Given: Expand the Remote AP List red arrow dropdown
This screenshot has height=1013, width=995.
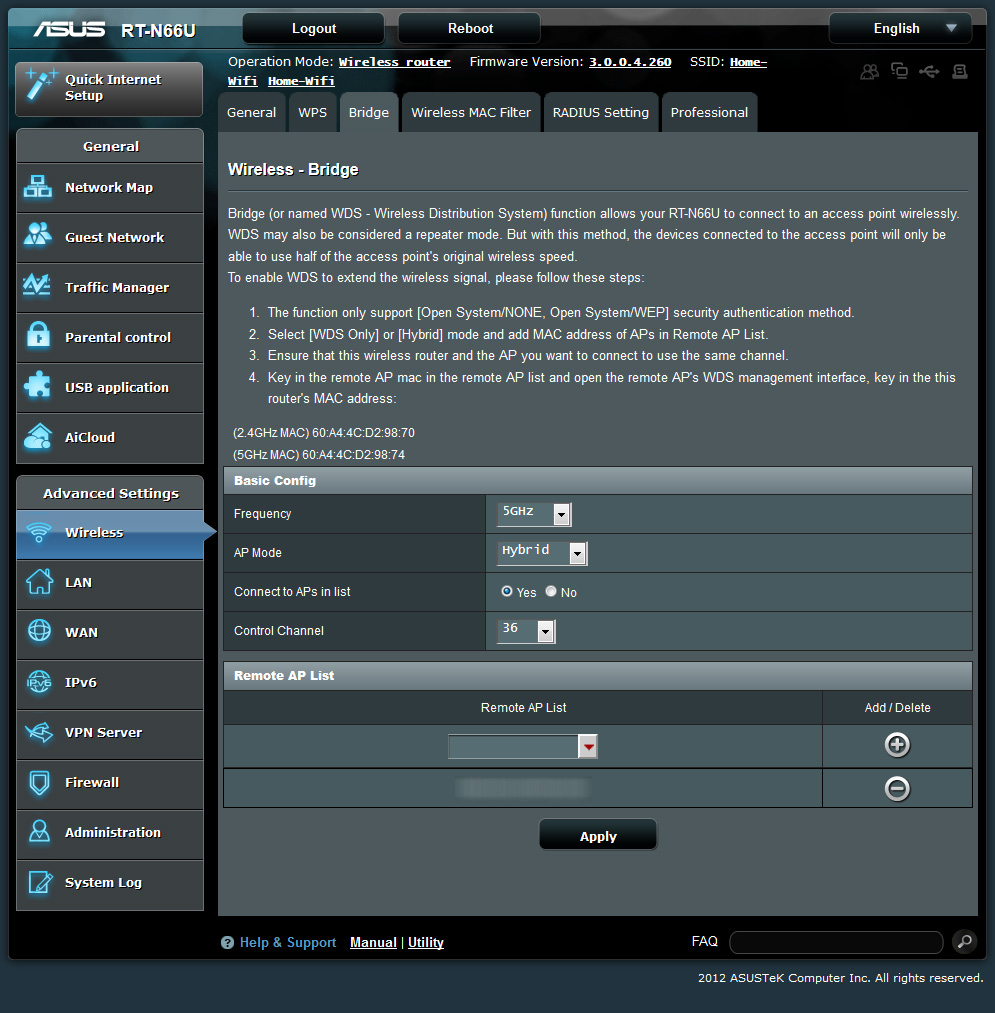Looking at the screenshot, I should (x=588, y=747).
